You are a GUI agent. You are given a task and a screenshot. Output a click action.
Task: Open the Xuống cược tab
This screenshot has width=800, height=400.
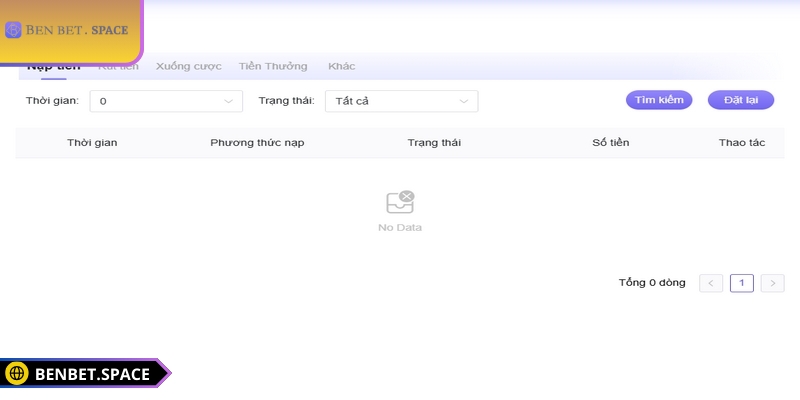pos(189,66)
